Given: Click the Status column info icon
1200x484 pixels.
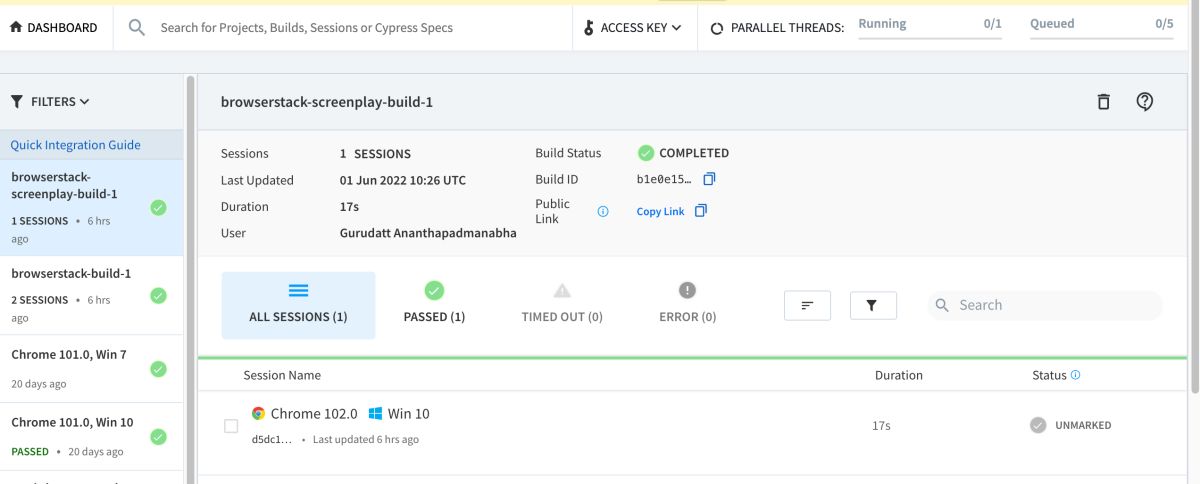Looking at the screenshot, I should click(x=1076, y=375).
